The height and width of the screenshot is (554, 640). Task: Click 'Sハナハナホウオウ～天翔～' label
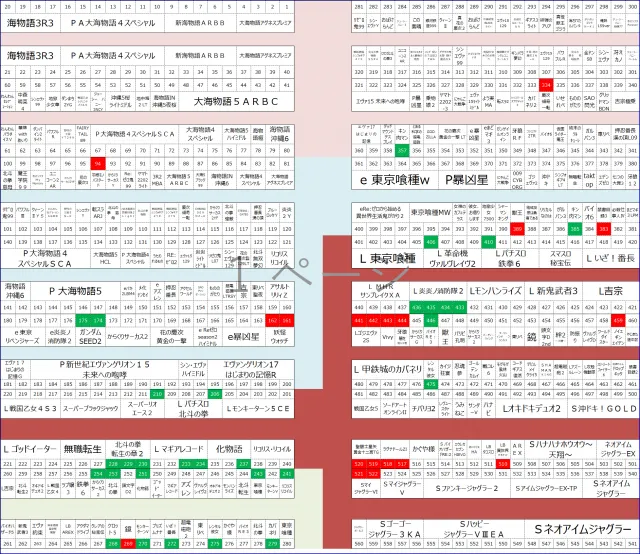pos(560,449)
